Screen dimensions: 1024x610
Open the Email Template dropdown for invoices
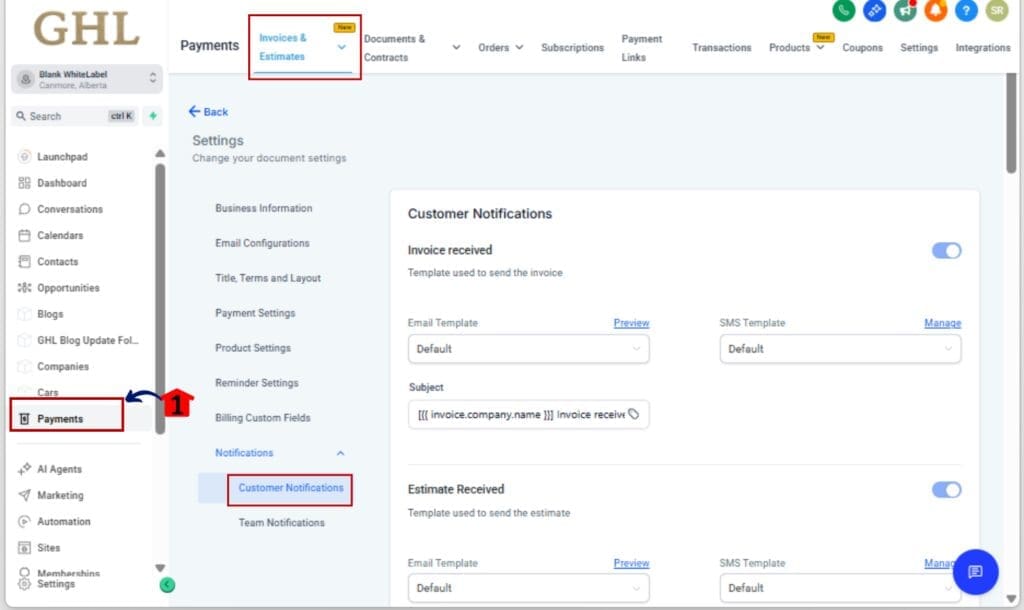pos(528,349)
